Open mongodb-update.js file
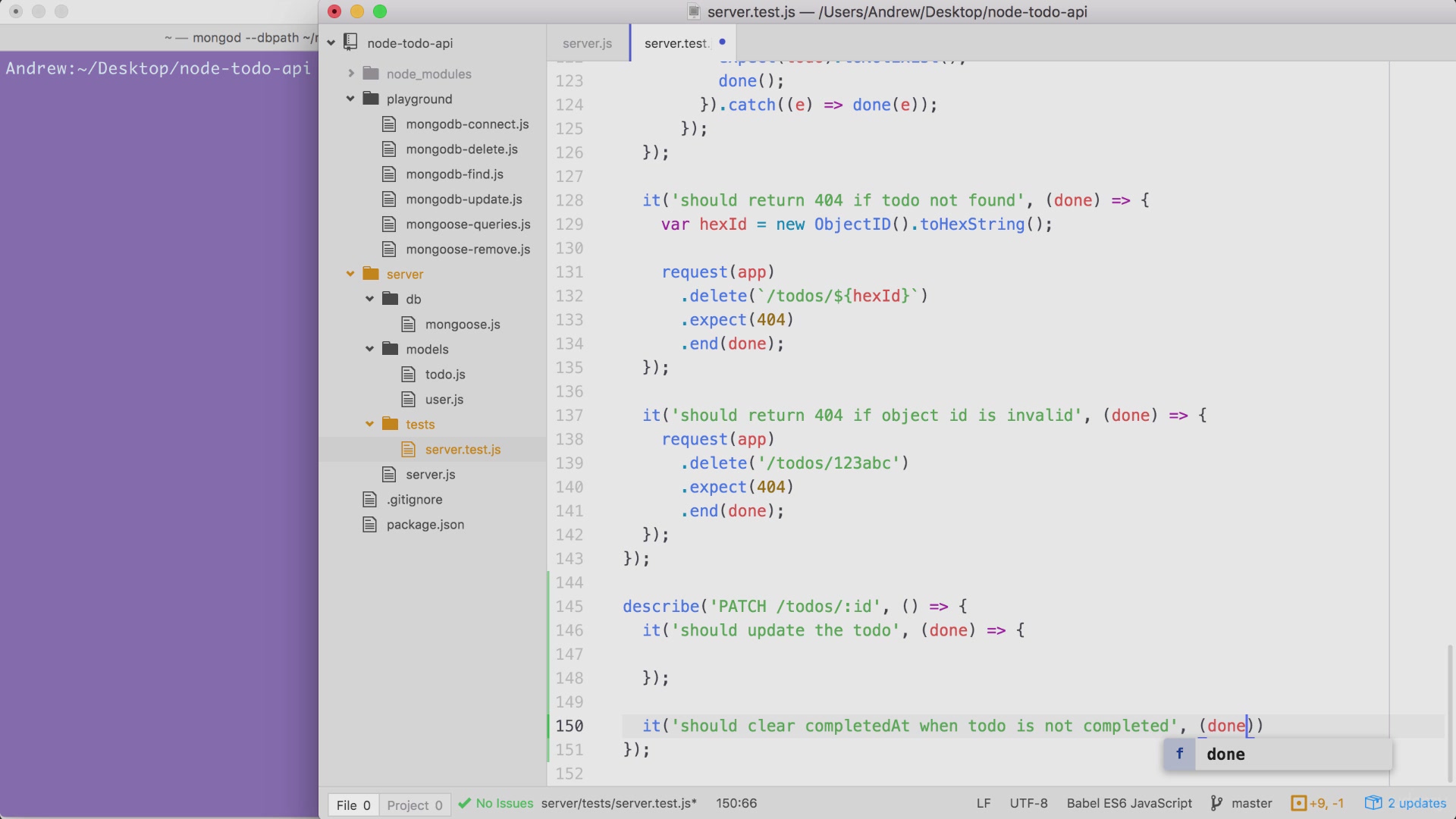The width and height of the screenshot is (1456, 819). pos(464,199)
